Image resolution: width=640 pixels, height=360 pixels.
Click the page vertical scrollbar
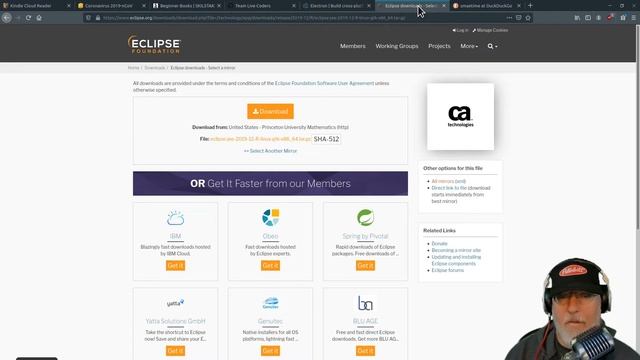tap(638, 127)
